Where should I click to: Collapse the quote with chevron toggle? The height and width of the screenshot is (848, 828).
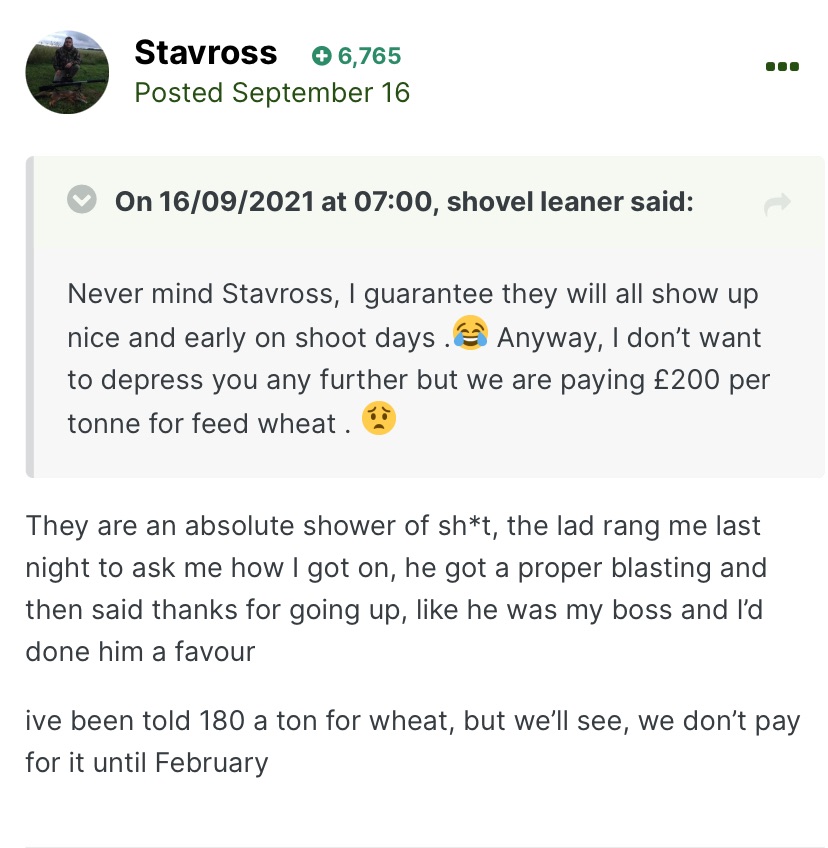coord(82,199)
